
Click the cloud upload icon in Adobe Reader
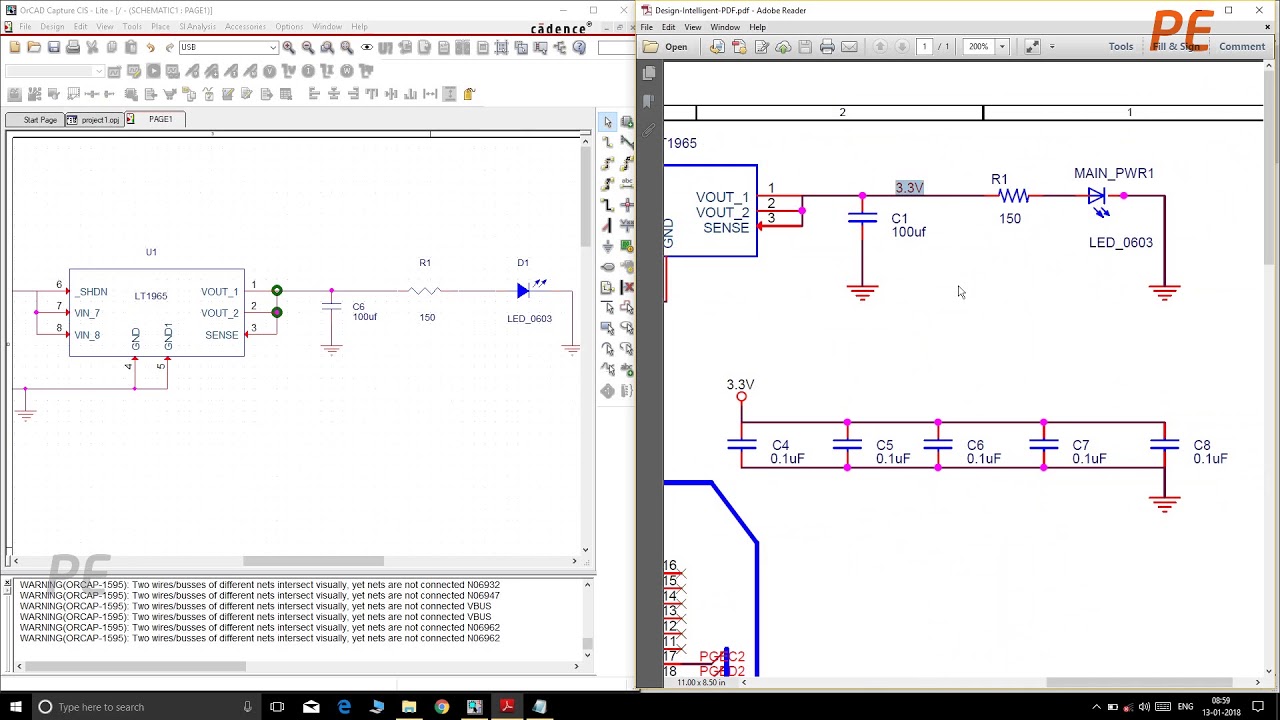pos(783,46)
